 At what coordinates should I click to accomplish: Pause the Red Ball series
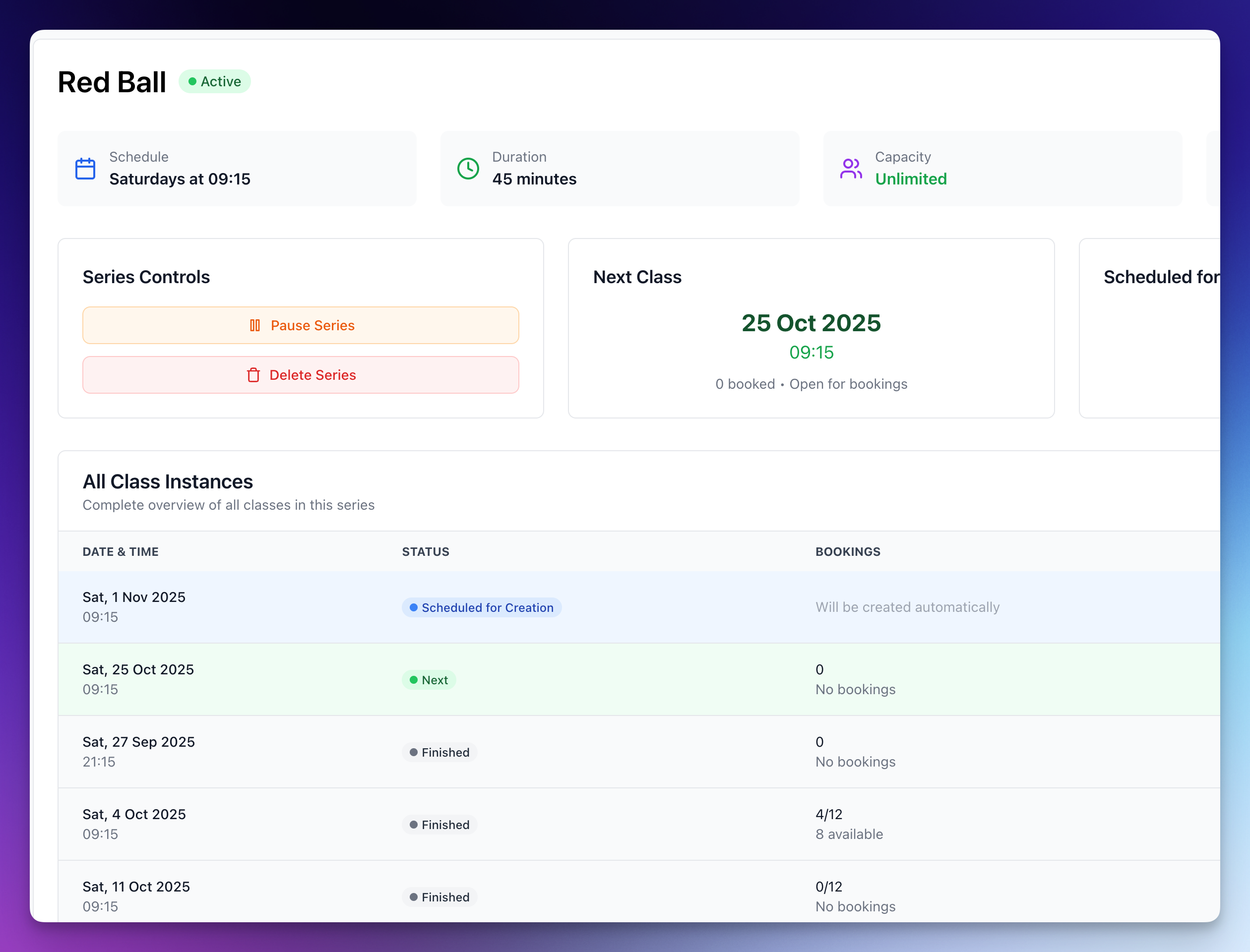point(301,325)
